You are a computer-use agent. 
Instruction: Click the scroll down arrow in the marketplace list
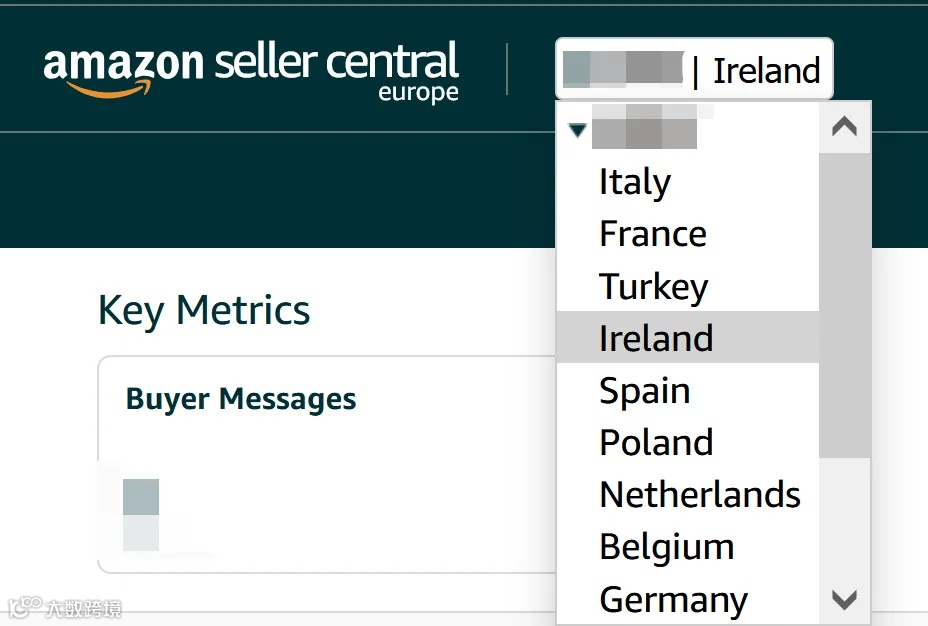[x=845, y=599]
